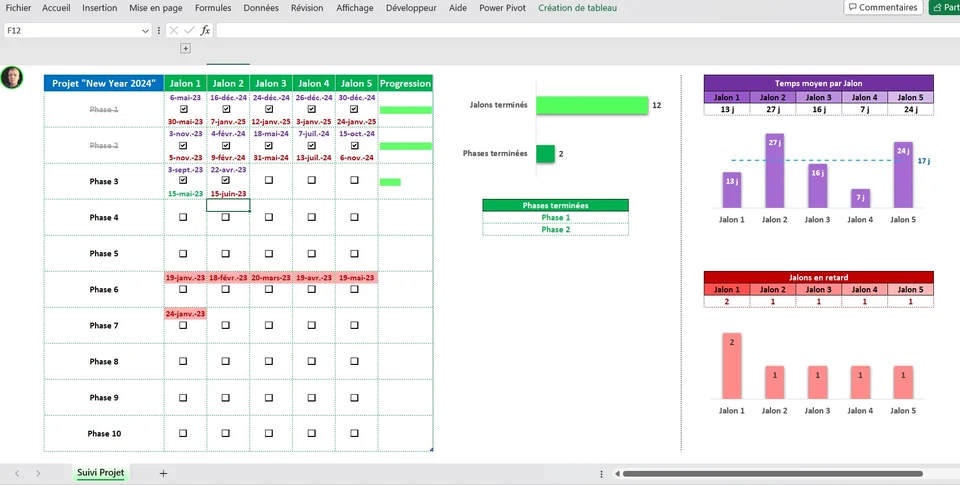Image resolution: width=960 pixels, height=485 pixels.
Task: Select the Progression column header
Action: 405,83
